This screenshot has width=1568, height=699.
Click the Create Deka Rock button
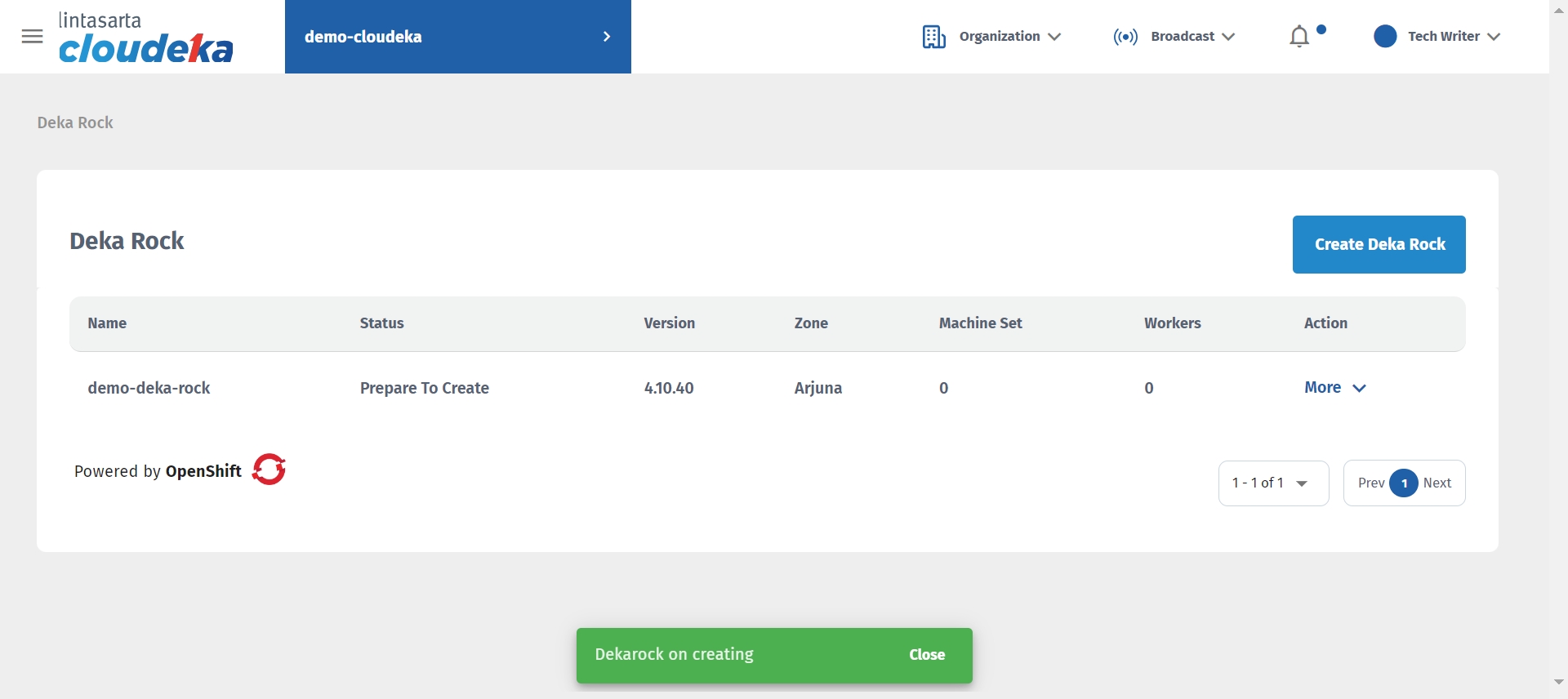tap(1379, 244)
